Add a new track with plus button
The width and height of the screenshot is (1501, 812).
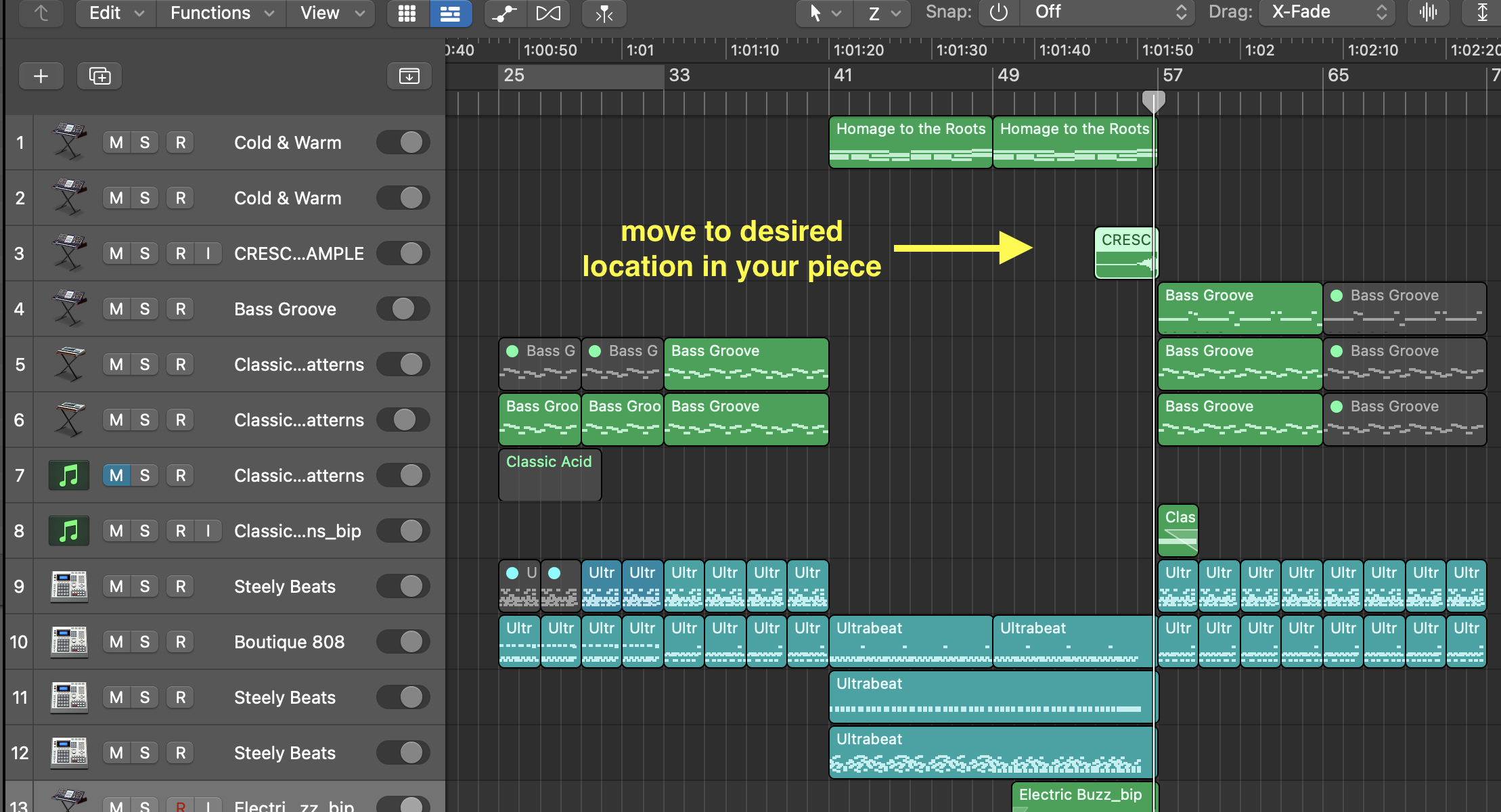41,76
